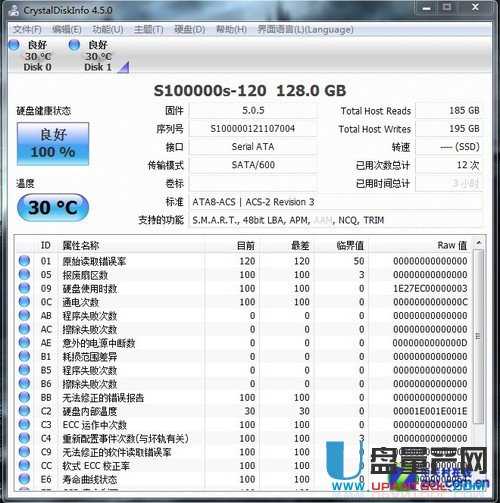The width and height of the screenshot is (500, 503).
Task: Click the status orb for attribute B1
Action: coord(24,356)
